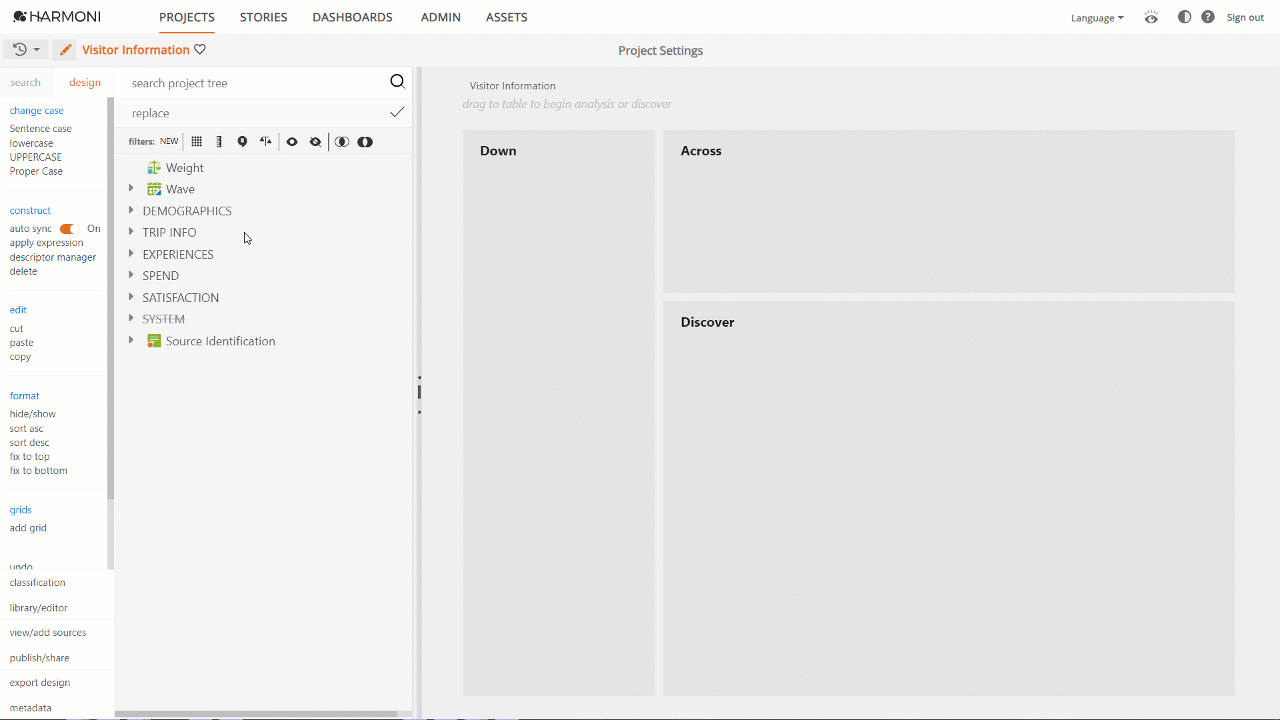Open the ASSETS menu
Screen dimensions: 1280x720
507,17
